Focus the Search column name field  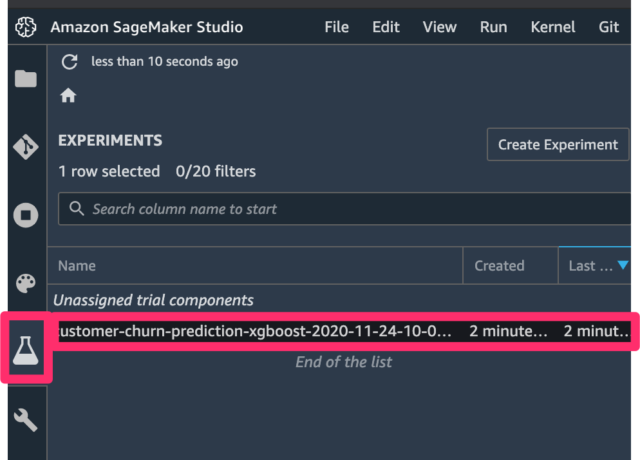coord(345,209)
